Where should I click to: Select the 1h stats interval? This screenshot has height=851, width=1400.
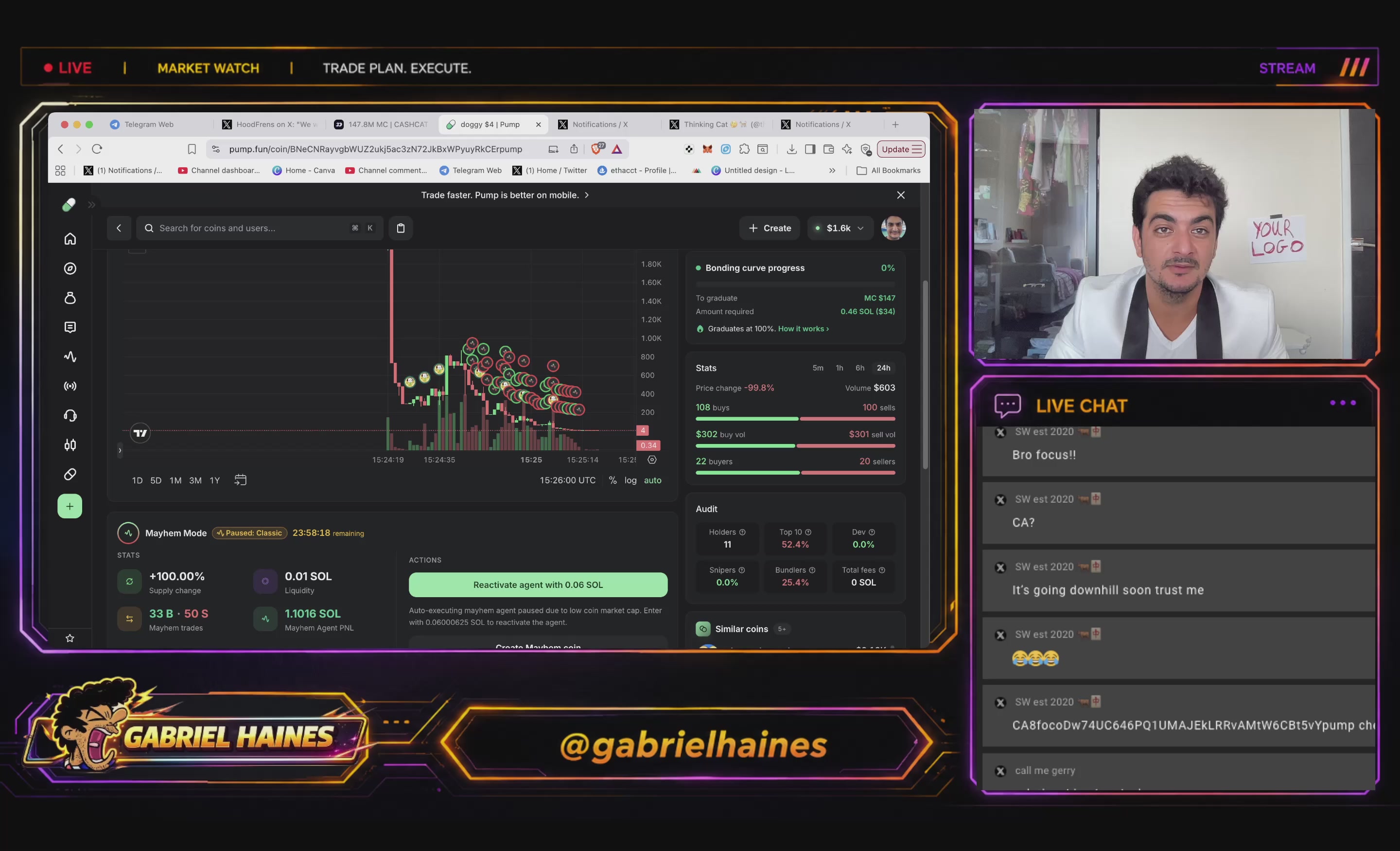(839, 368)
